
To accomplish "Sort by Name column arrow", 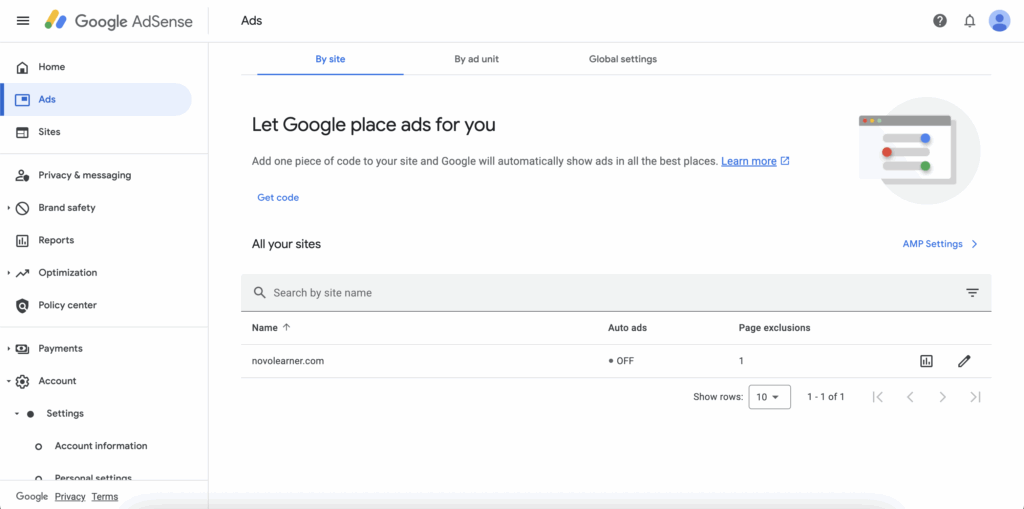I will (x=286, y=327).
